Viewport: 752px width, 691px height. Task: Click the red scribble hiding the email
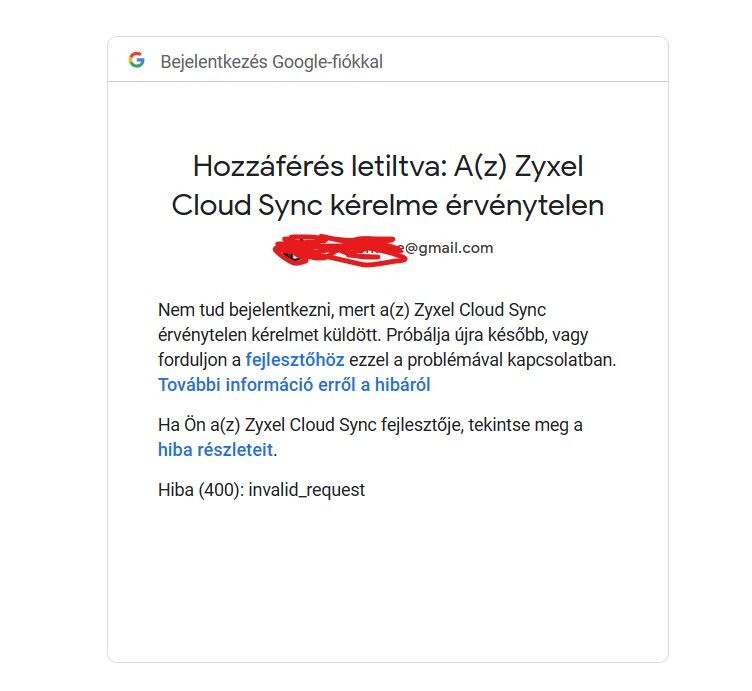coord(340,249)
